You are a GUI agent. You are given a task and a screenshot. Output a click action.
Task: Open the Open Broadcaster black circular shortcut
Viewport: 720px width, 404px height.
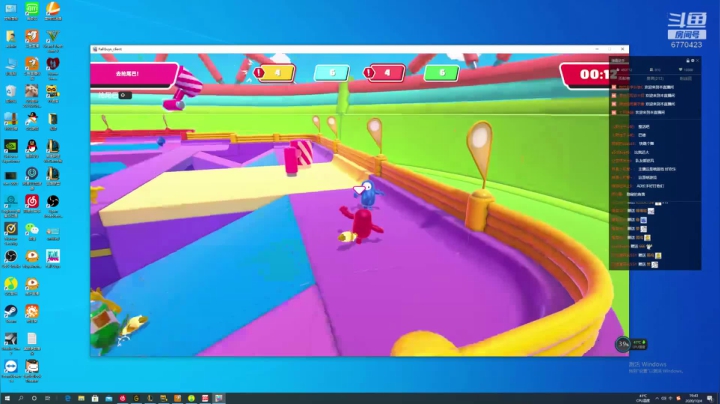tap(53, 202)
